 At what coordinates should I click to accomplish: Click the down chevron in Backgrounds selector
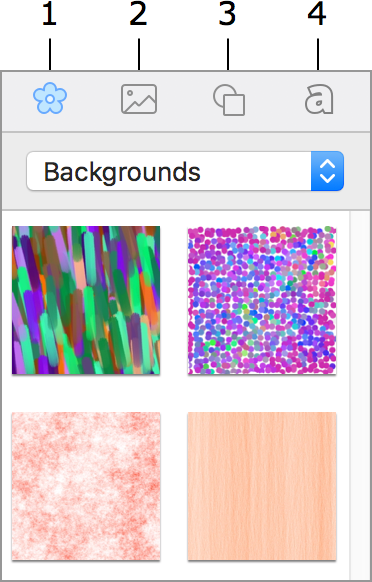[x=327, y=179]
